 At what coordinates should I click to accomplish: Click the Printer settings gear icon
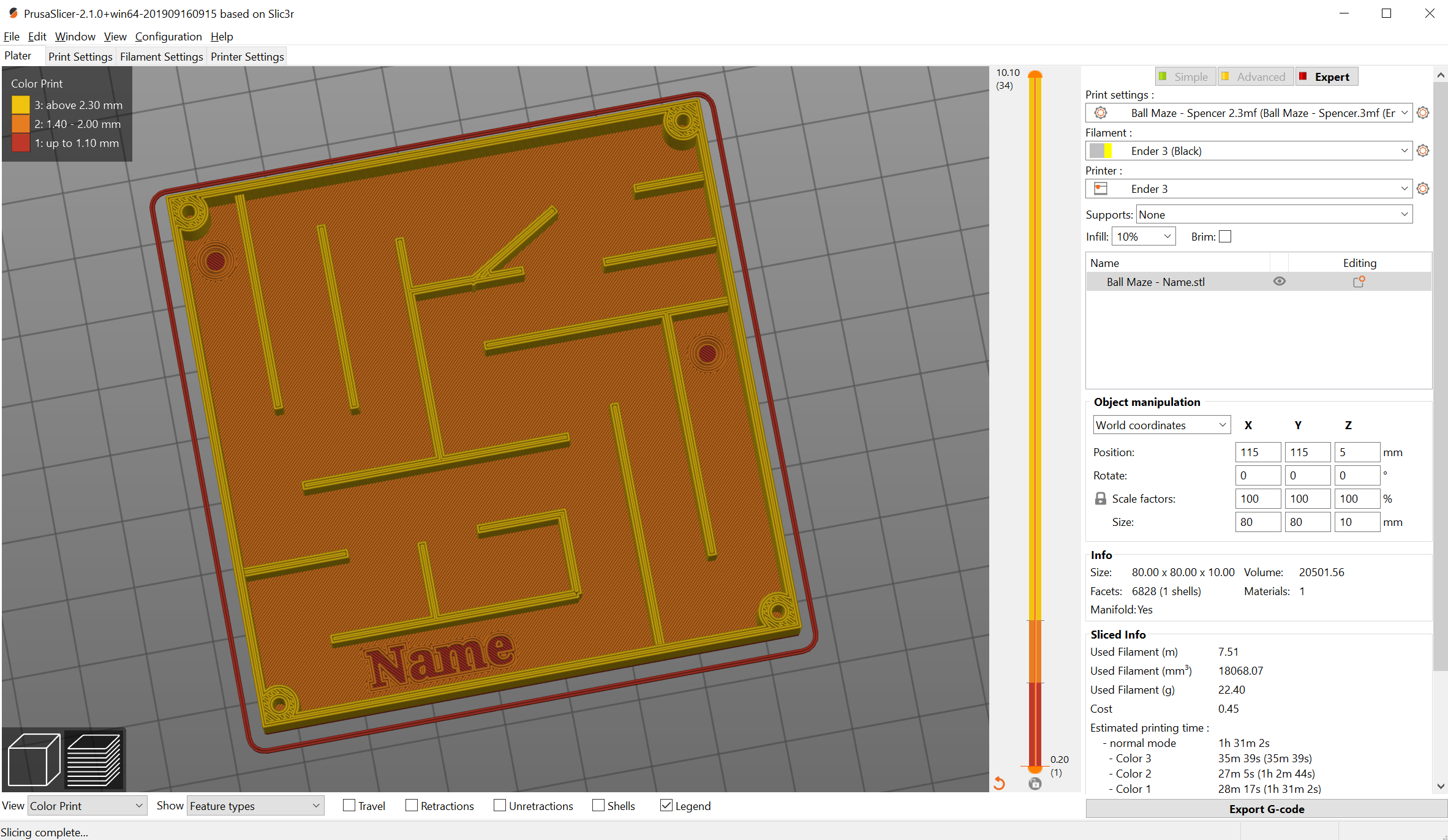[1422, 189]
